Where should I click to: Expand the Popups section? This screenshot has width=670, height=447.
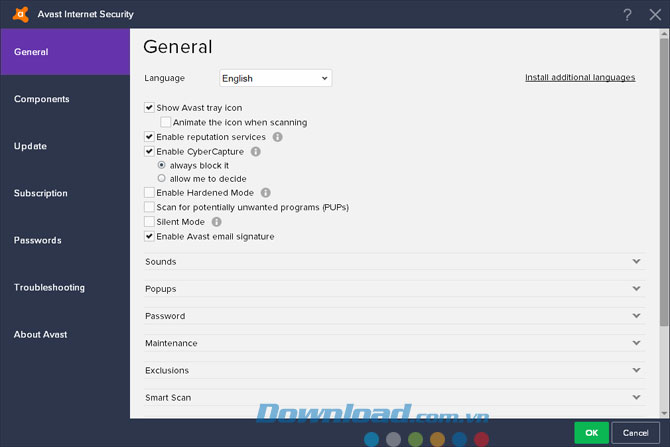point(394,289)
